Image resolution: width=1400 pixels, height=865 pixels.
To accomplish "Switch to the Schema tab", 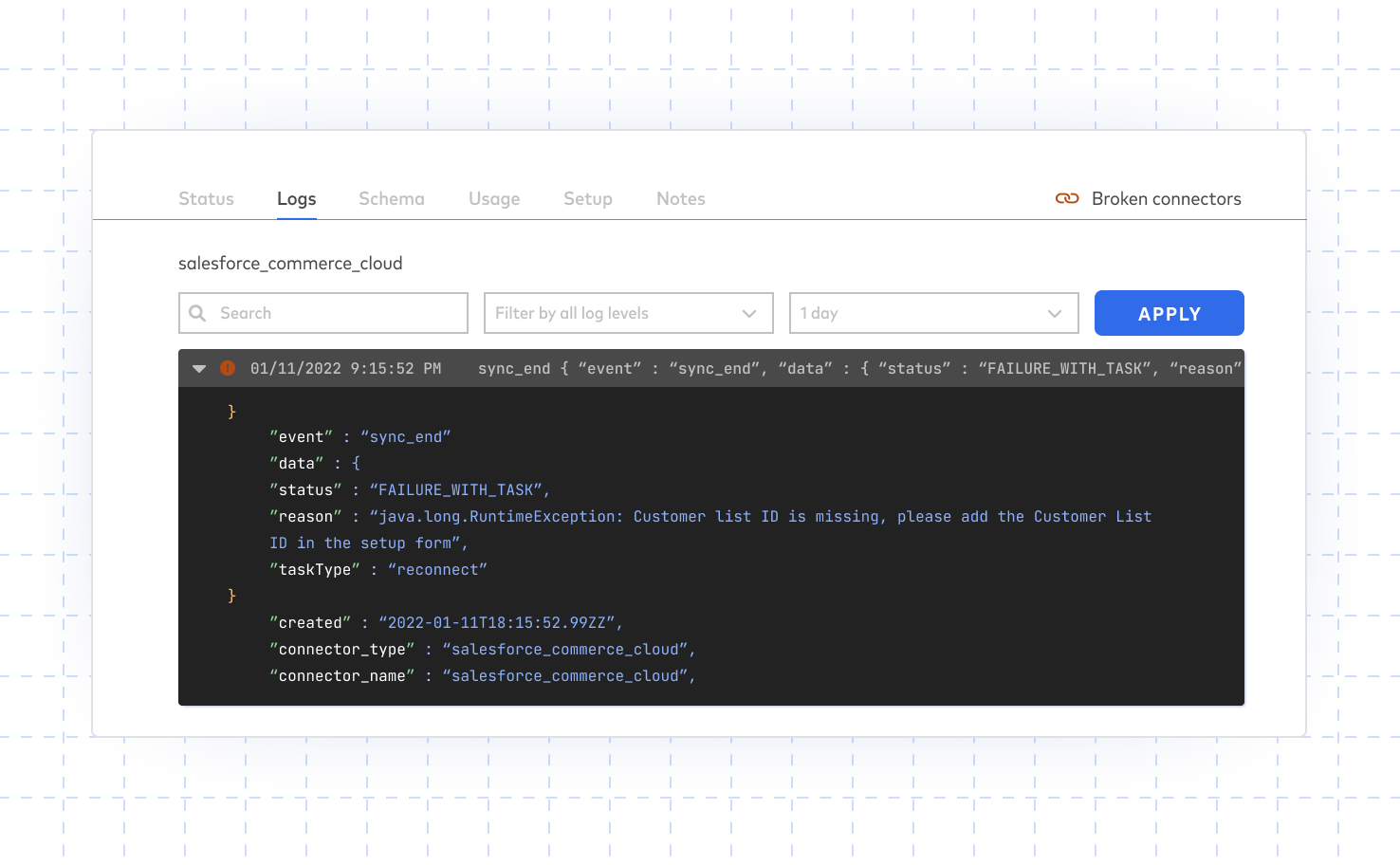I will click(391, 199).
